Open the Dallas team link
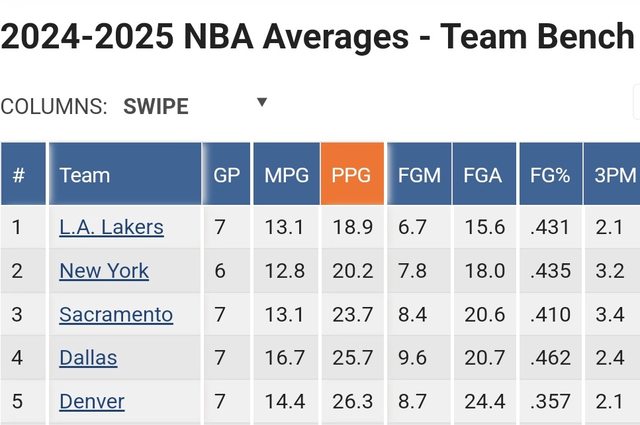 coord(88,358)
